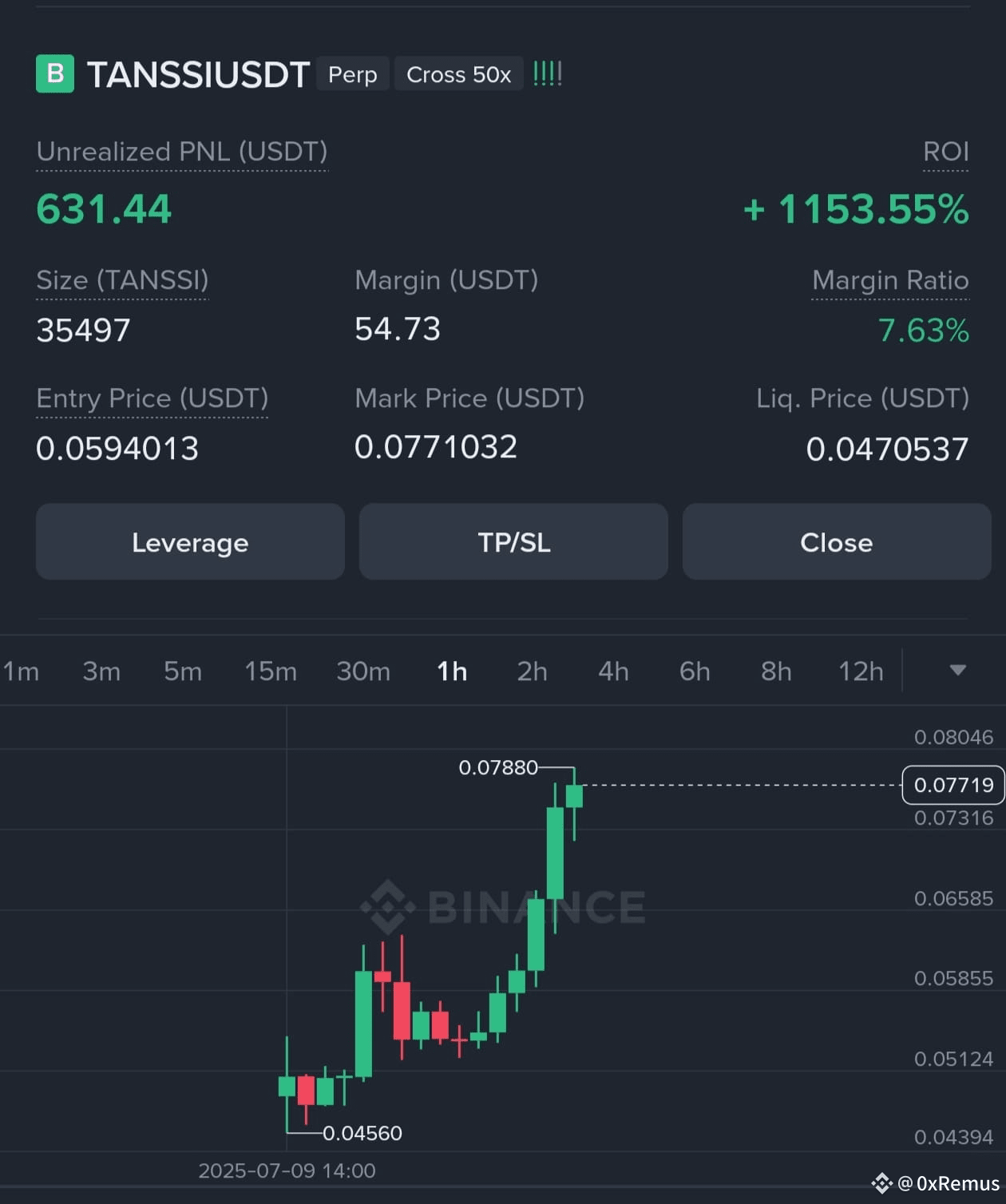Switch to the 8h interval
Image resolution: width=1006 pixels, height=1204 pixels.
click(776, 671)
